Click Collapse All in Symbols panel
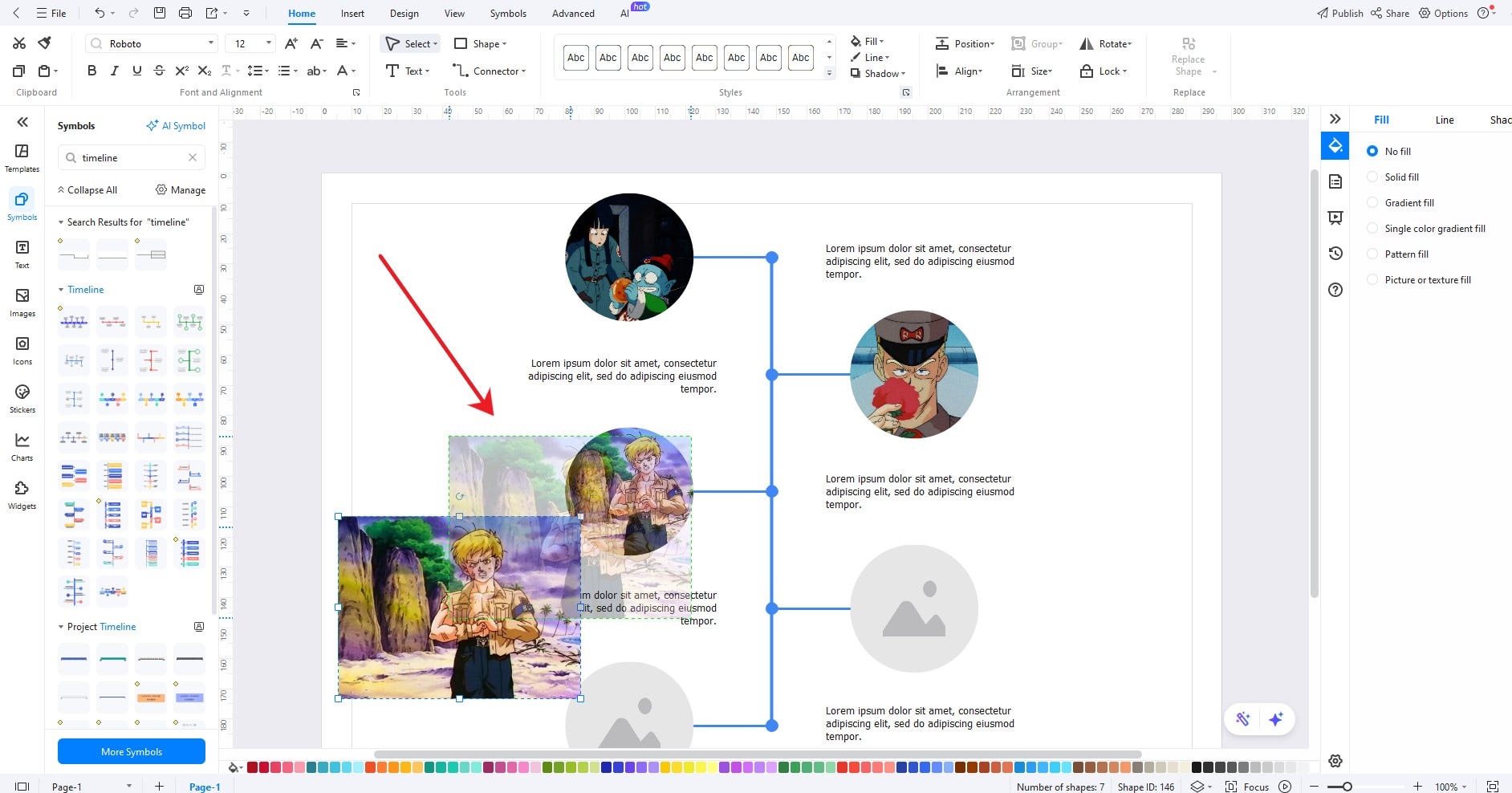The width and height of the screenshot is (1512, 793). (87, 190)
